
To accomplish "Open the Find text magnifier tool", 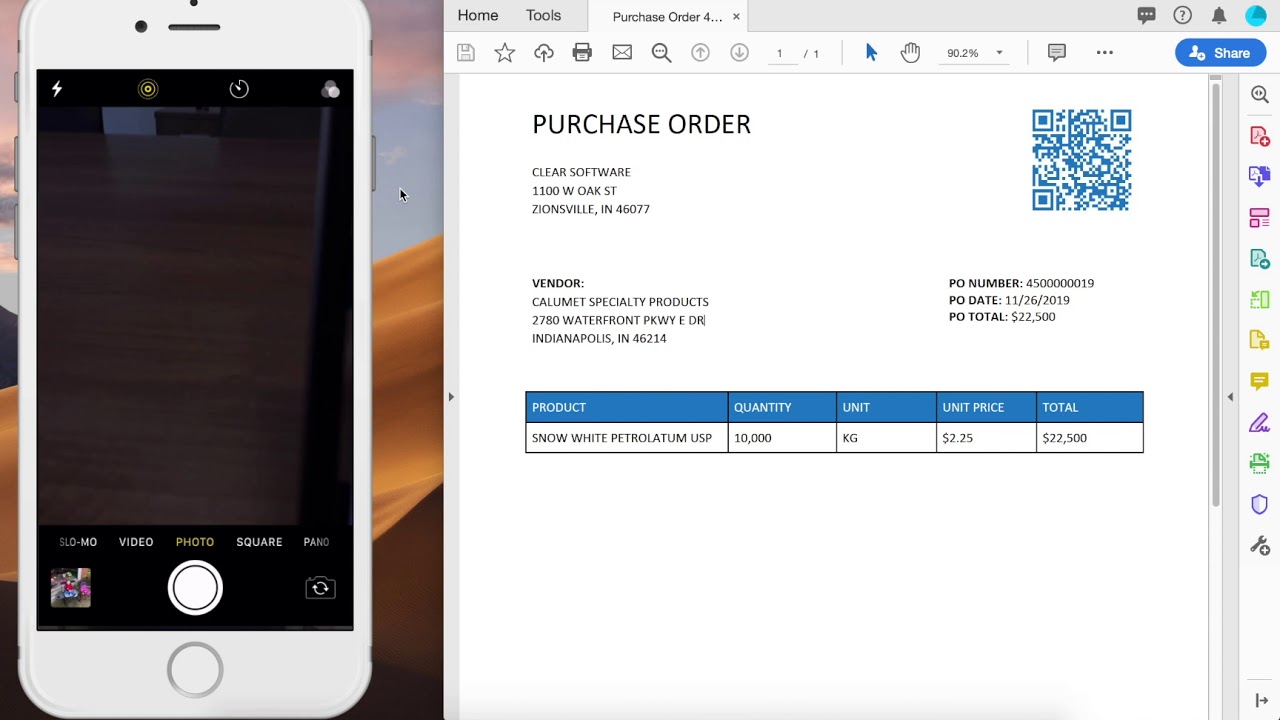I will tap(661, 53).
